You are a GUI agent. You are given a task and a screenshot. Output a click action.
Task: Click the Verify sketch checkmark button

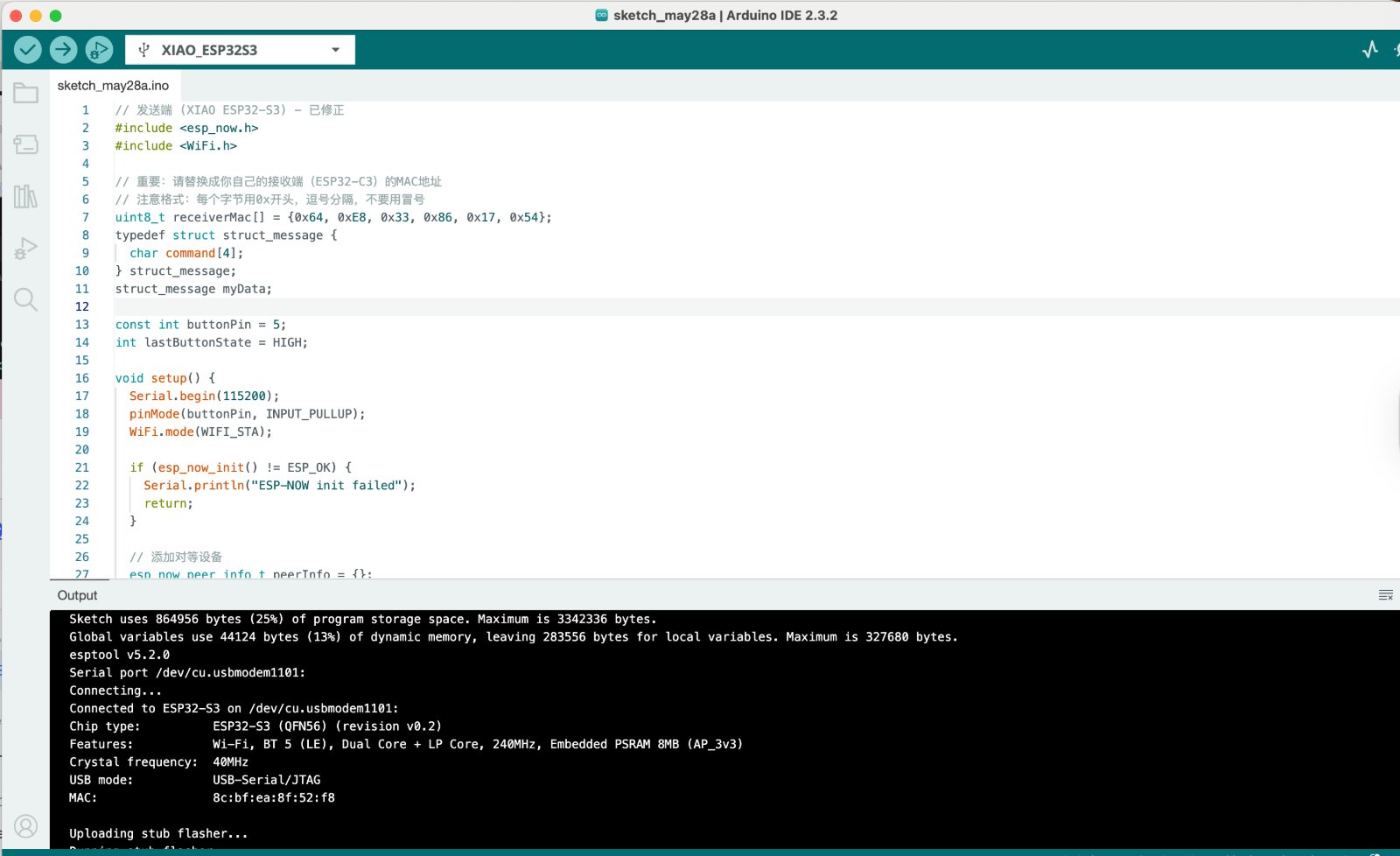point(28,50)
